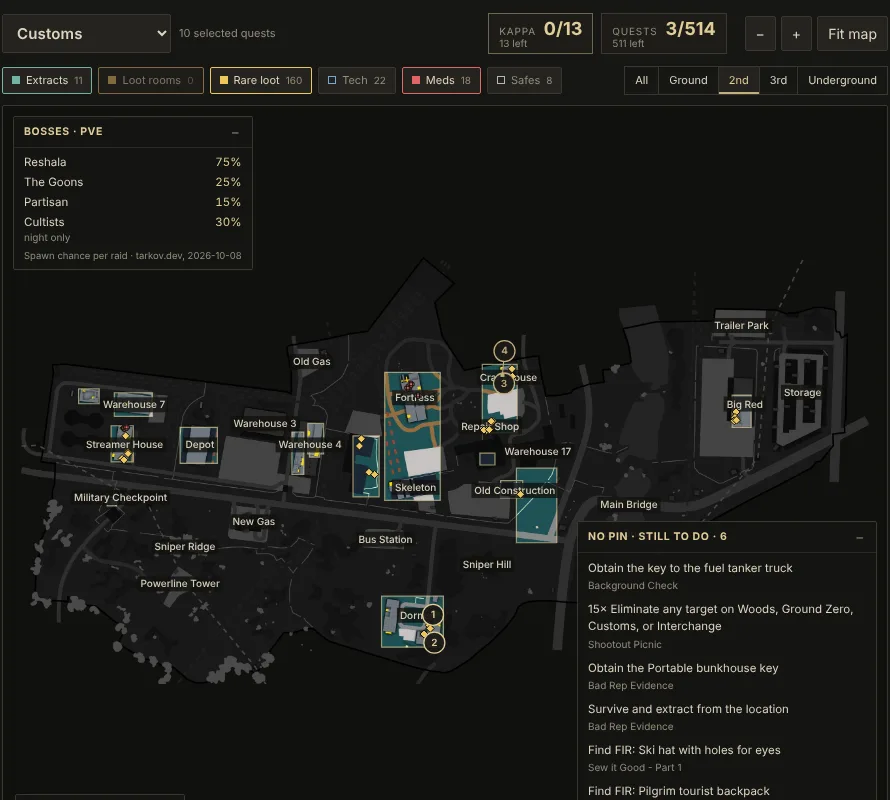Select the Partisan 15% boss row
This screenshot has height=800, width=890.
coord(132,202)
